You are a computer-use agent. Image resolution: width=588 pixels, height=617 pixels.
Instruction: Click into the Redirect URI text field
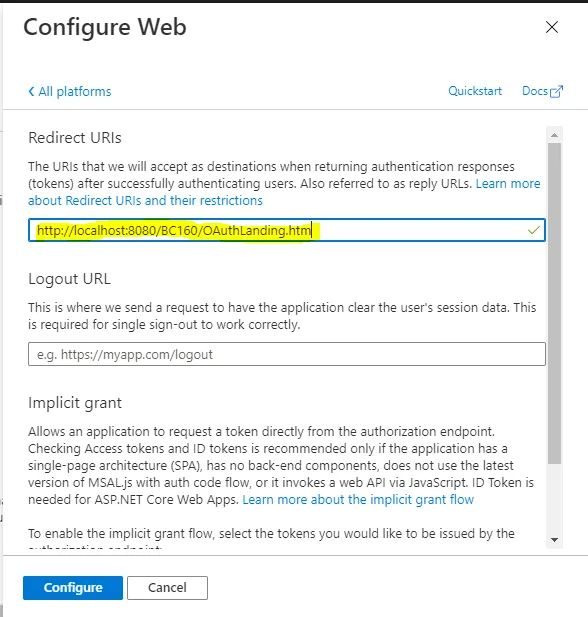287,230
